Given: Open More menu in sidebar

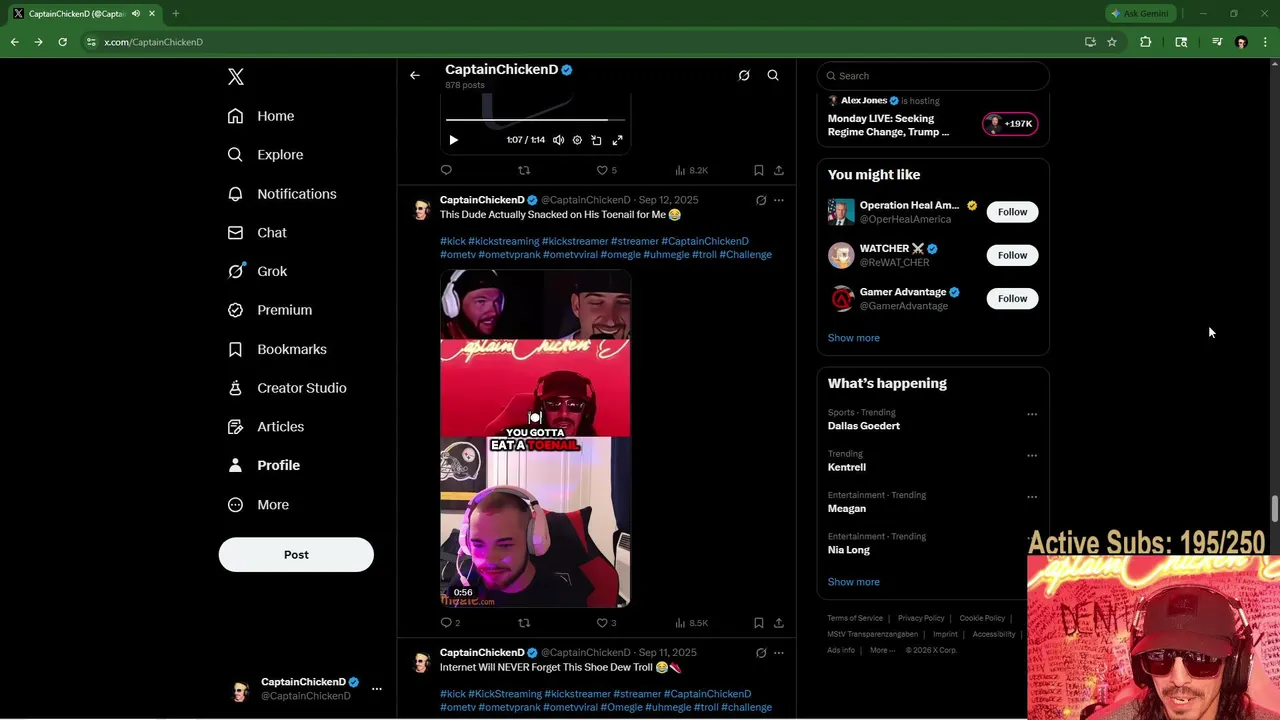Looking at the screenshot, I should point(258,505).
